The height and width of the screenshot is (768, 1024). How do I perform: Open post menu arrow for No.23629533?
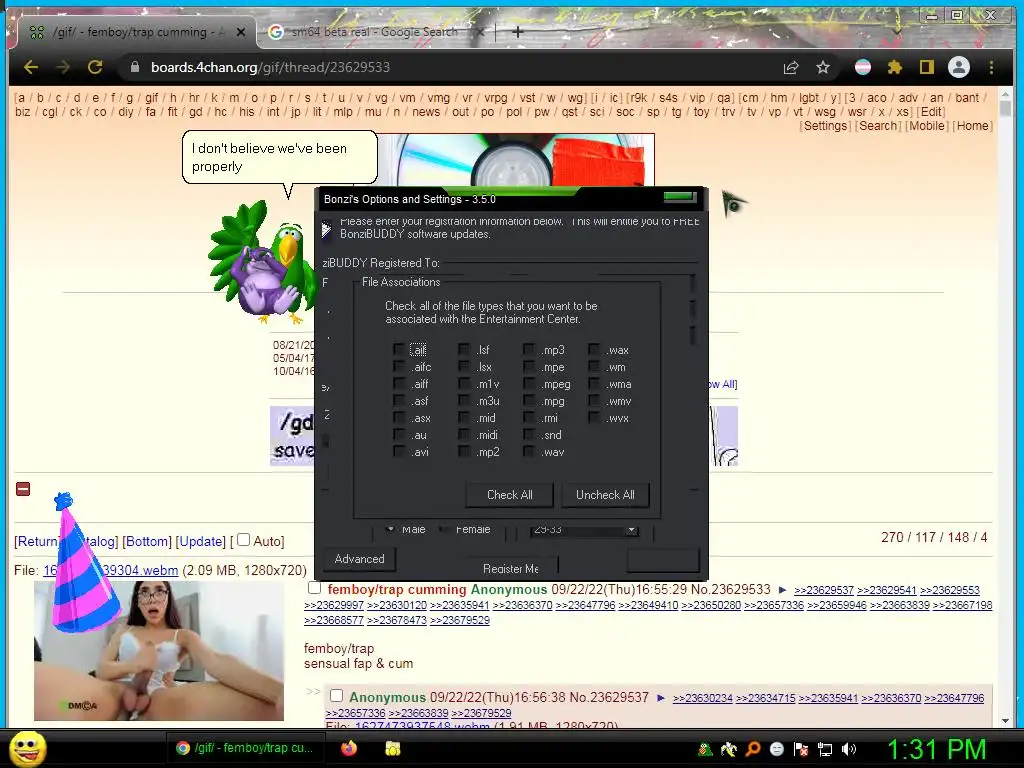tap(782, 590)
